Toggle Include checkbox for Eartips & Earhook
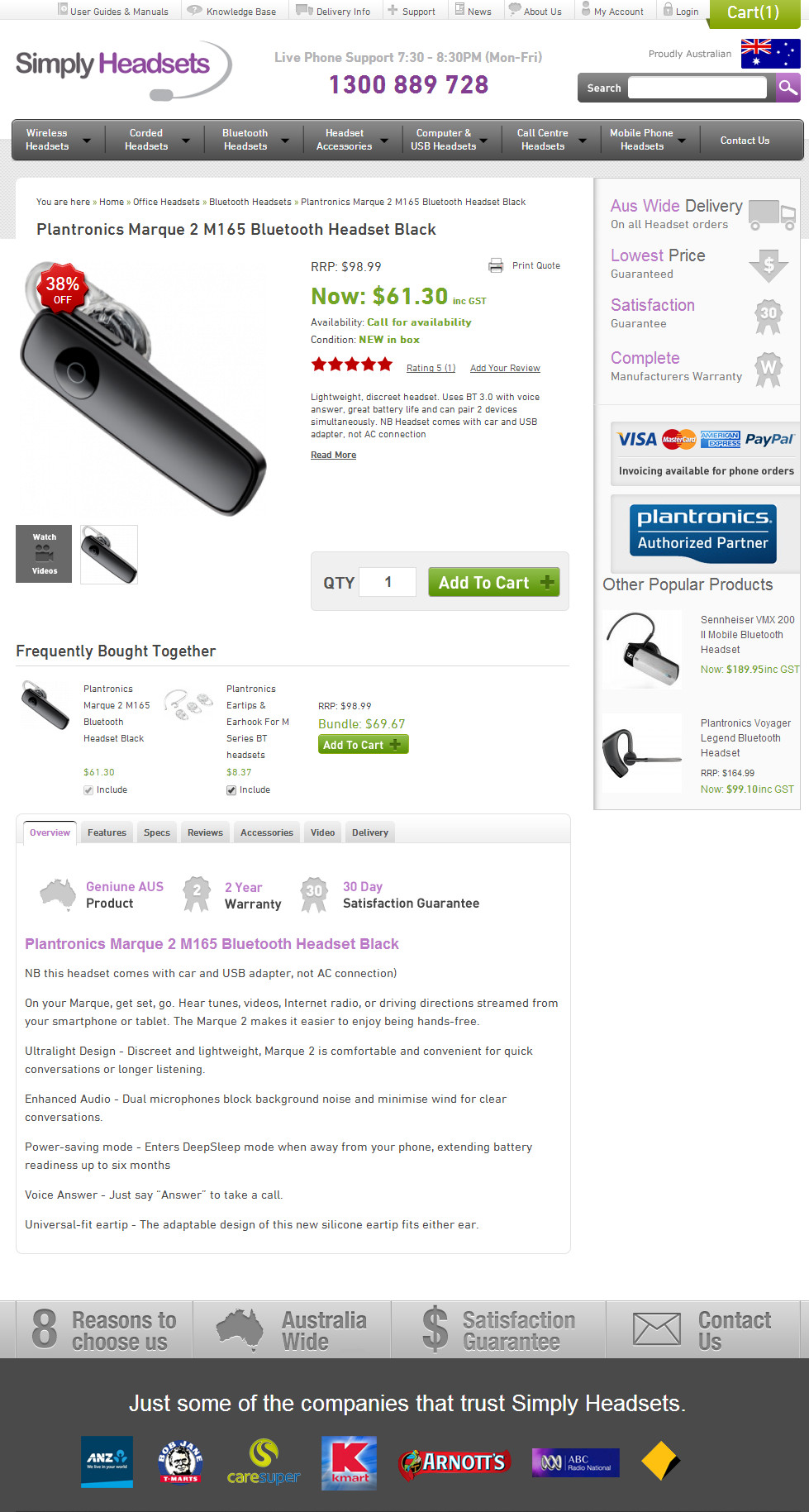Image resolution: width=809 pixels, height=1512 pixels. point(231,790)
